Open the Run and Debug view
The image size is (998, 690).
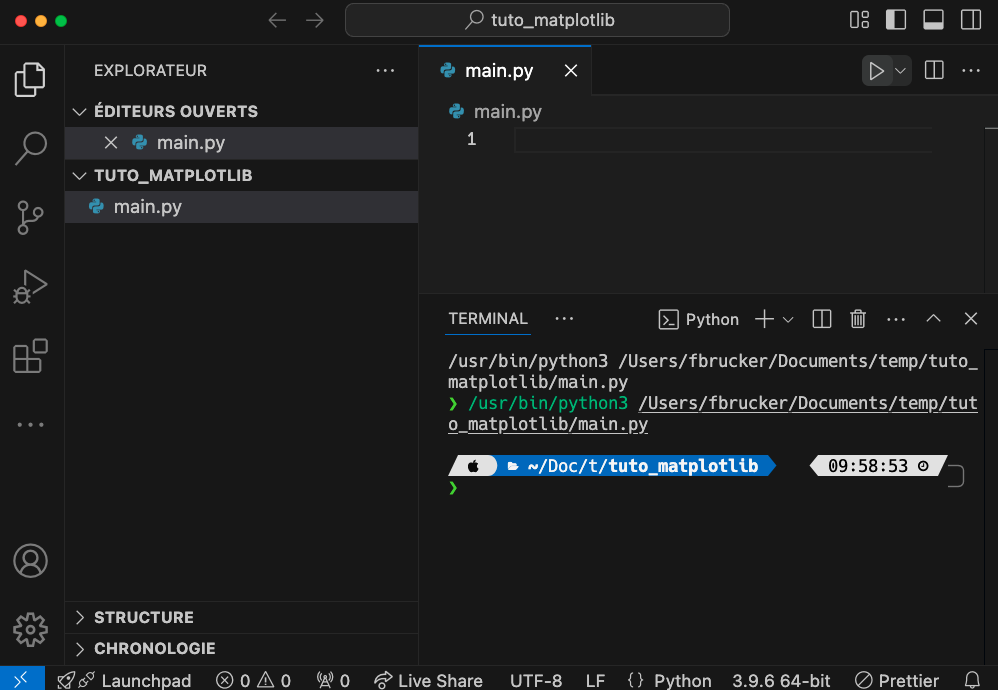(x=31, y=287)
